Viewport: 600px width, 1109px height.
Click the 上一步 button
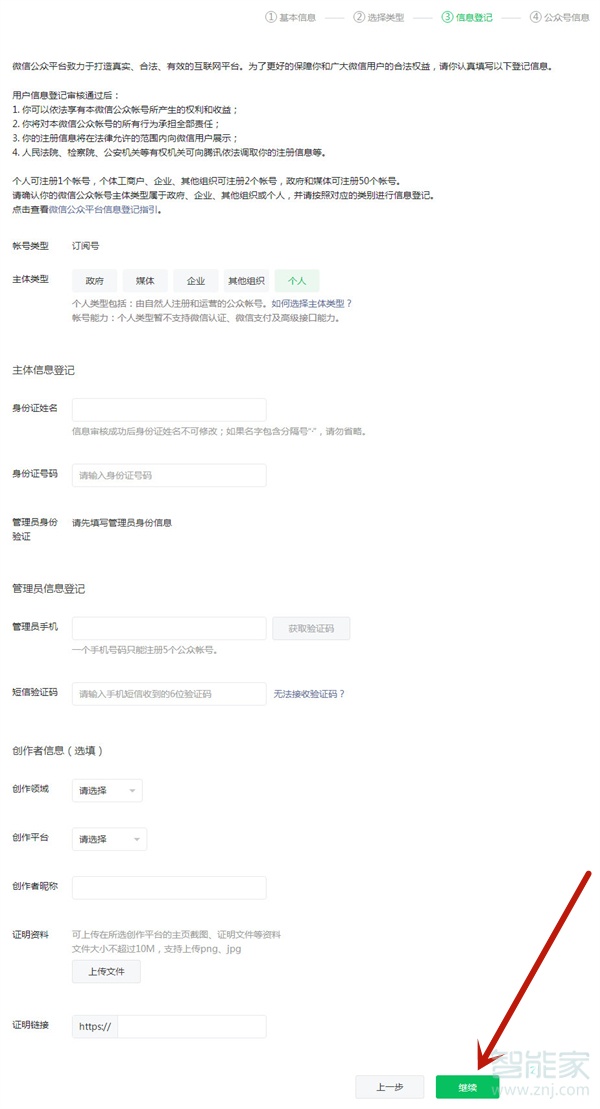[x=390, y=1087]
